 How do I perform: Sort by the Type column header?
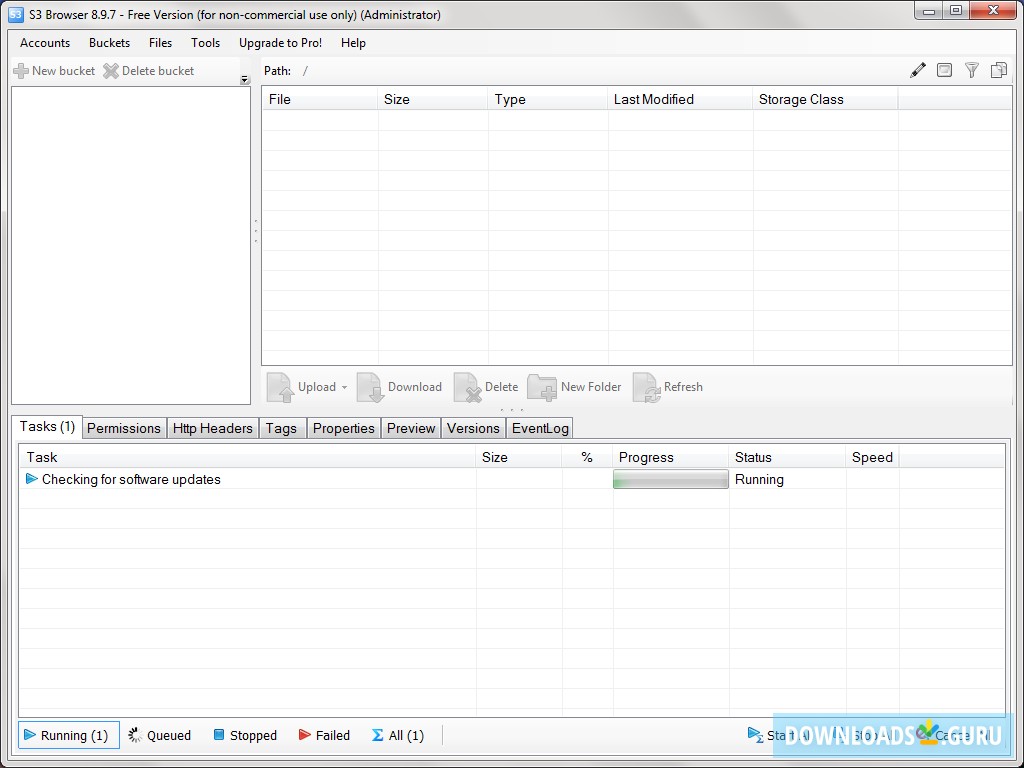(x=548, y=99)
